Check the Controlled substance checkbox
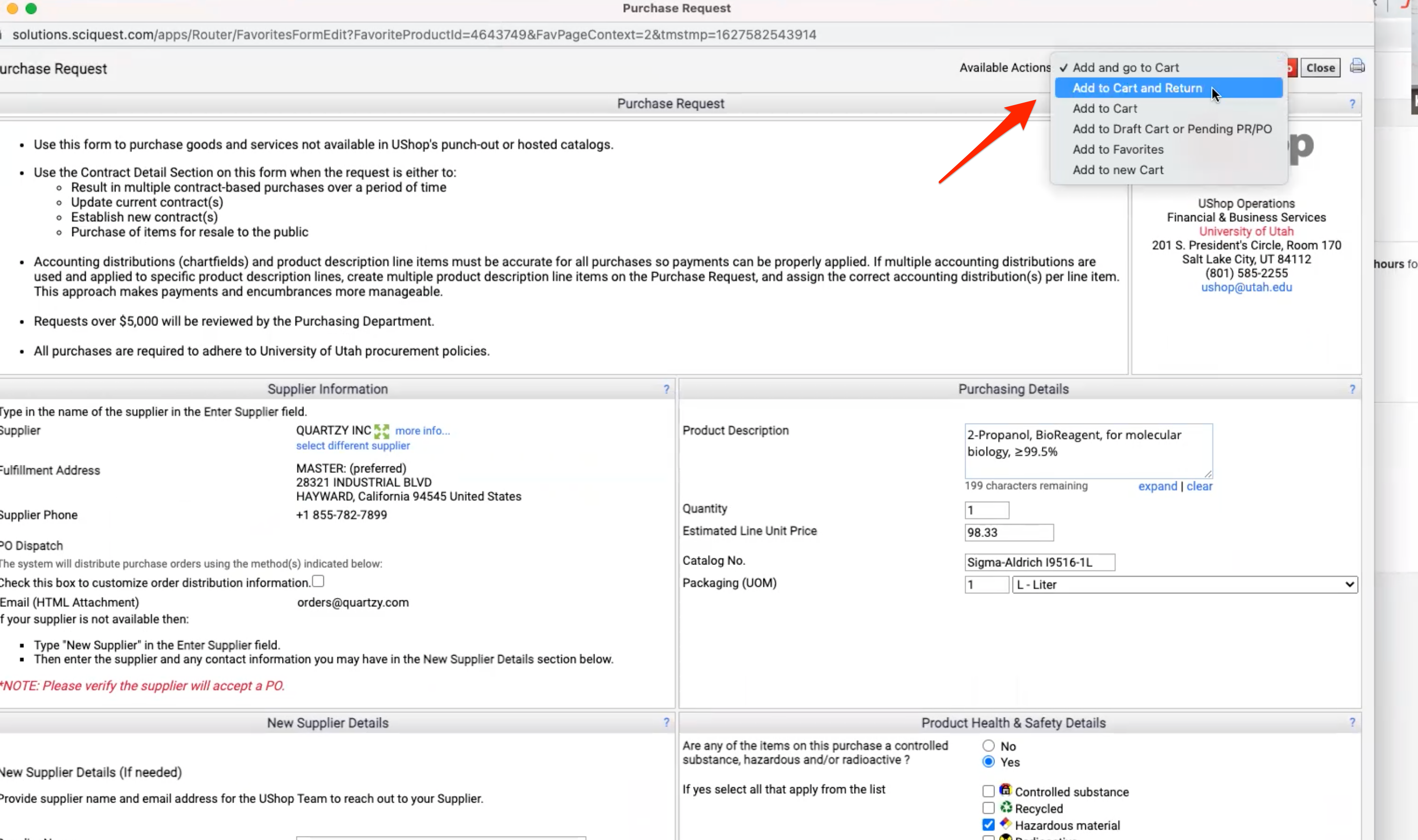Image resolution: width=1418 pixels, height=840 pixels. [989, 791]
